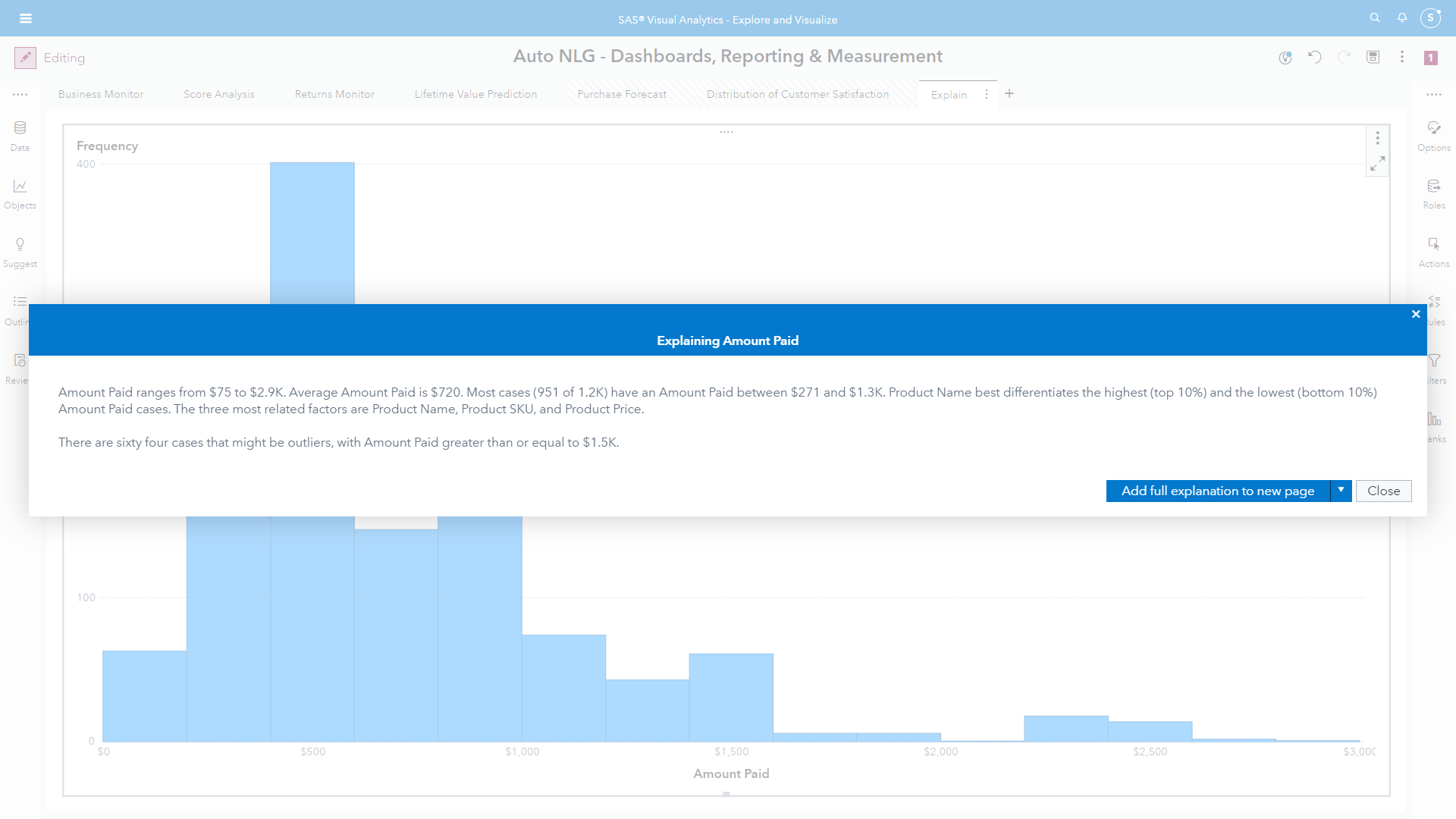Click the Close button in dialog
Screen dimensions: 1456x819
pyautogui.click(x=1383, y=491)
